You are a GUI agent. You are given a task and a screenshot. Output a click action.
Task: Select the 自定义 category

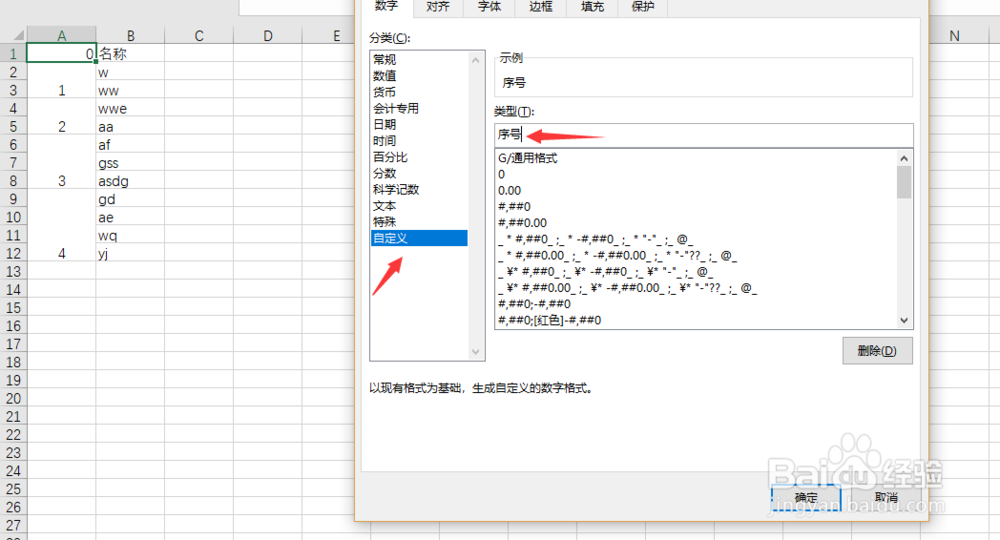(419, 238)
